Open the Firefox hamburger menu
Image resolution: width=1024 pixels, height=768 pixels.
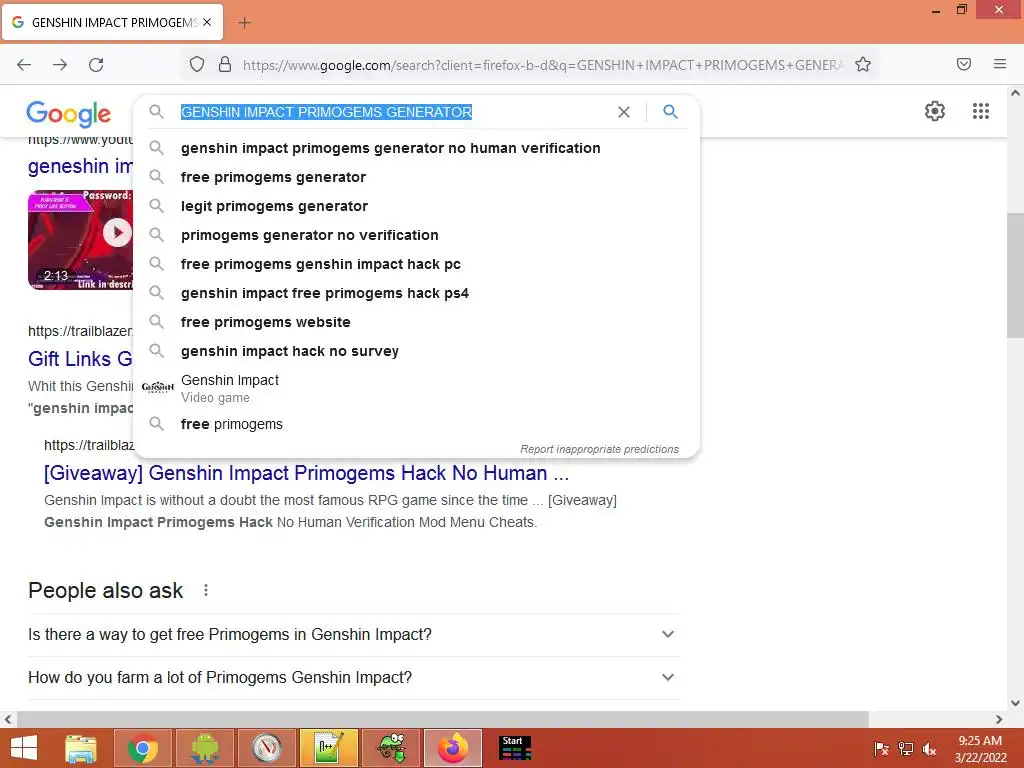[x=1000, y=64]
